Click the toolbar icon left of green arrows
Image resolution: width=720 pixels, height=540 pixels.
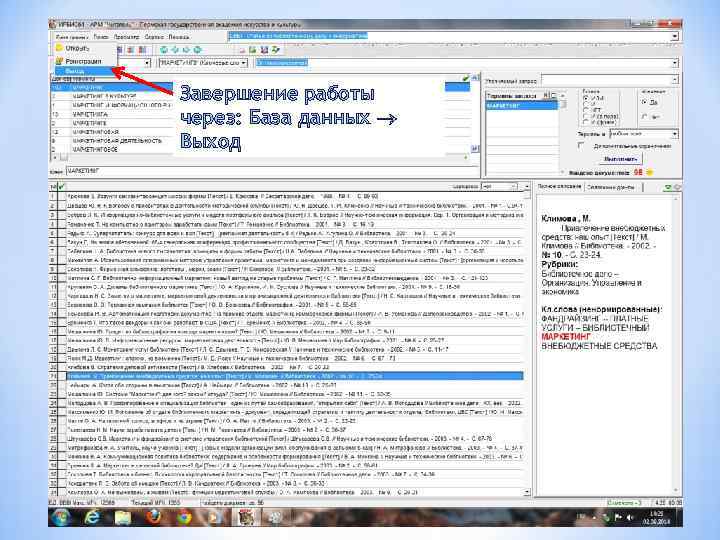(142, 50)
